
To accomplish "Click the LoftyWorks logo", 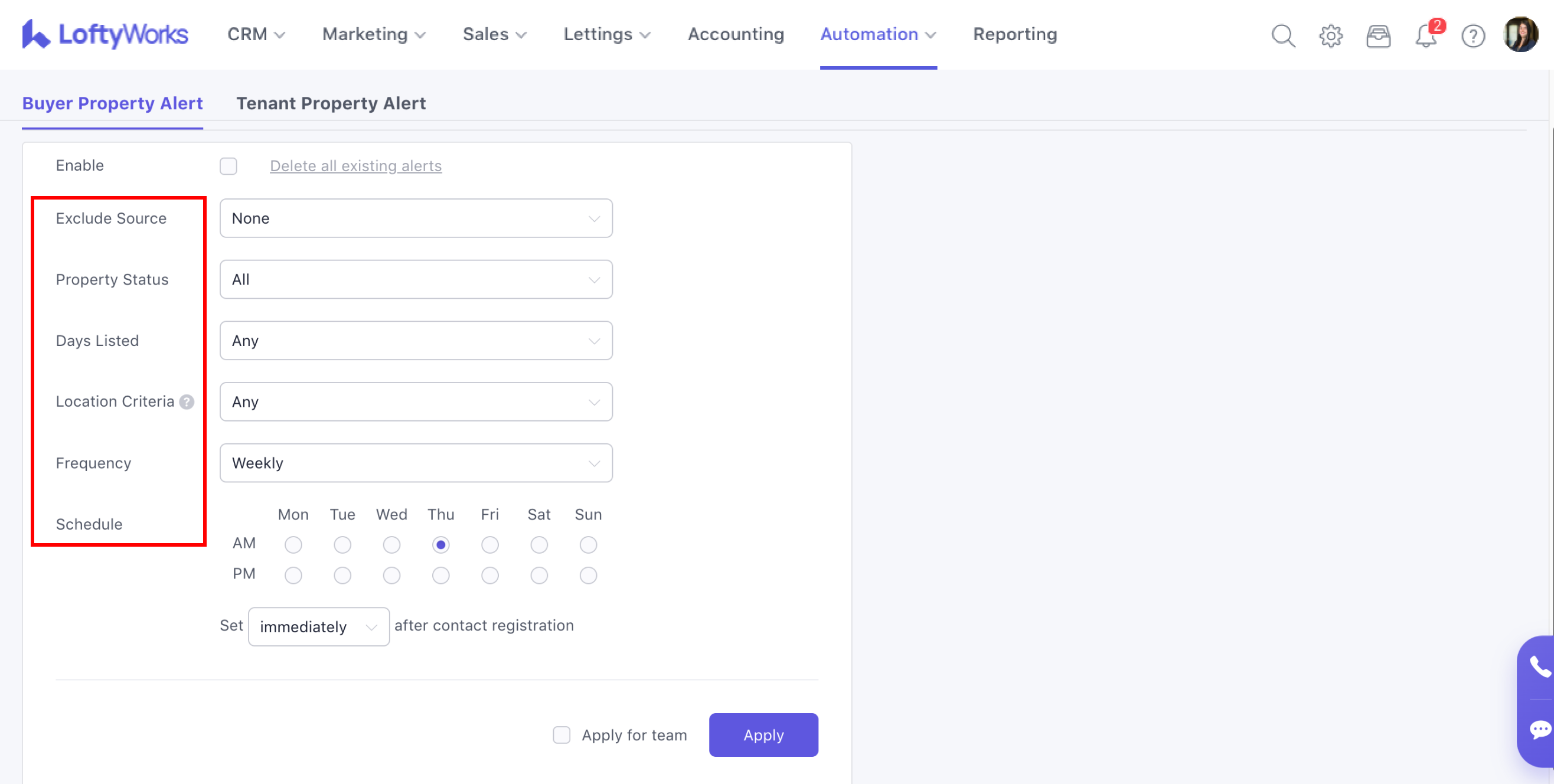I will click(x=105, y=34).
